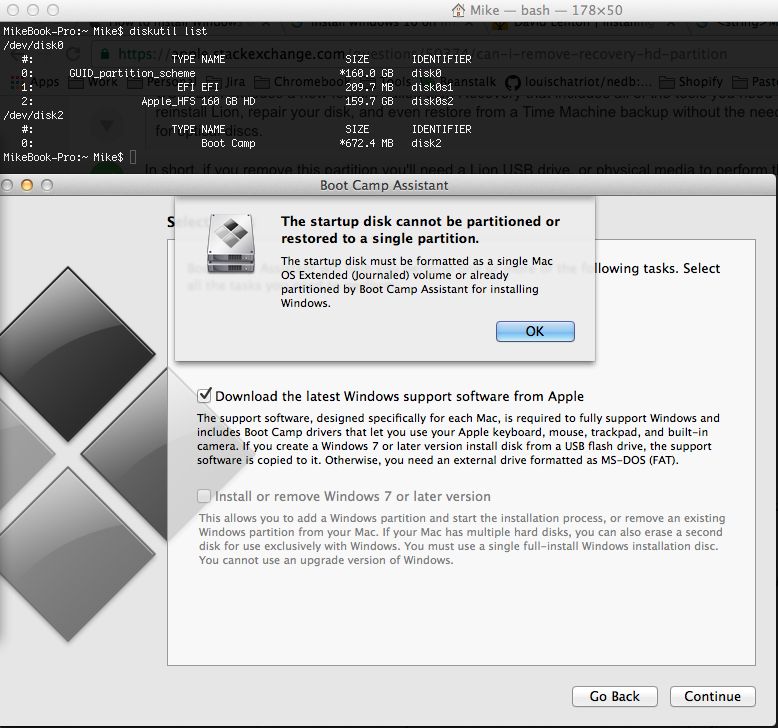Toggle Download the latest Windows support software checkbox
Image resolution: width=778 pixels, height=728 pixels.
(204, 396)
